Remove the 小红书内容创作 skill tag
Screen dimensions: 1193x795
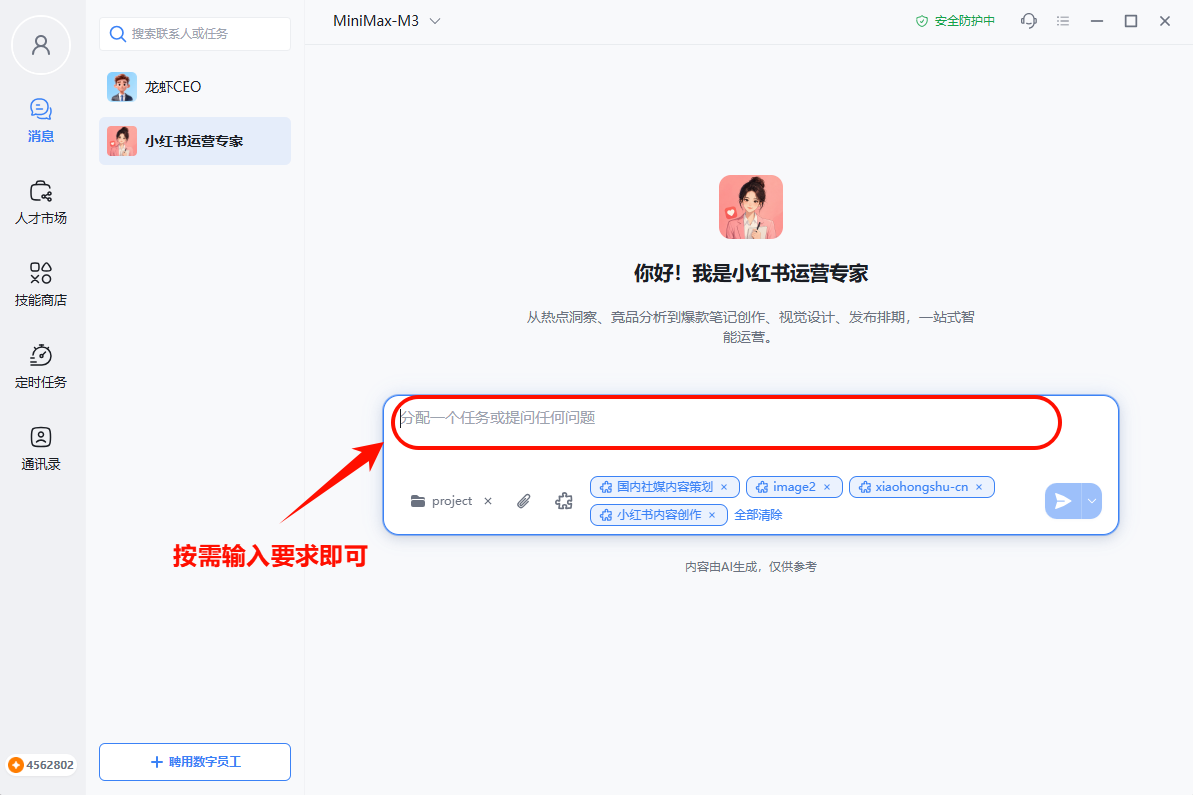712,515
